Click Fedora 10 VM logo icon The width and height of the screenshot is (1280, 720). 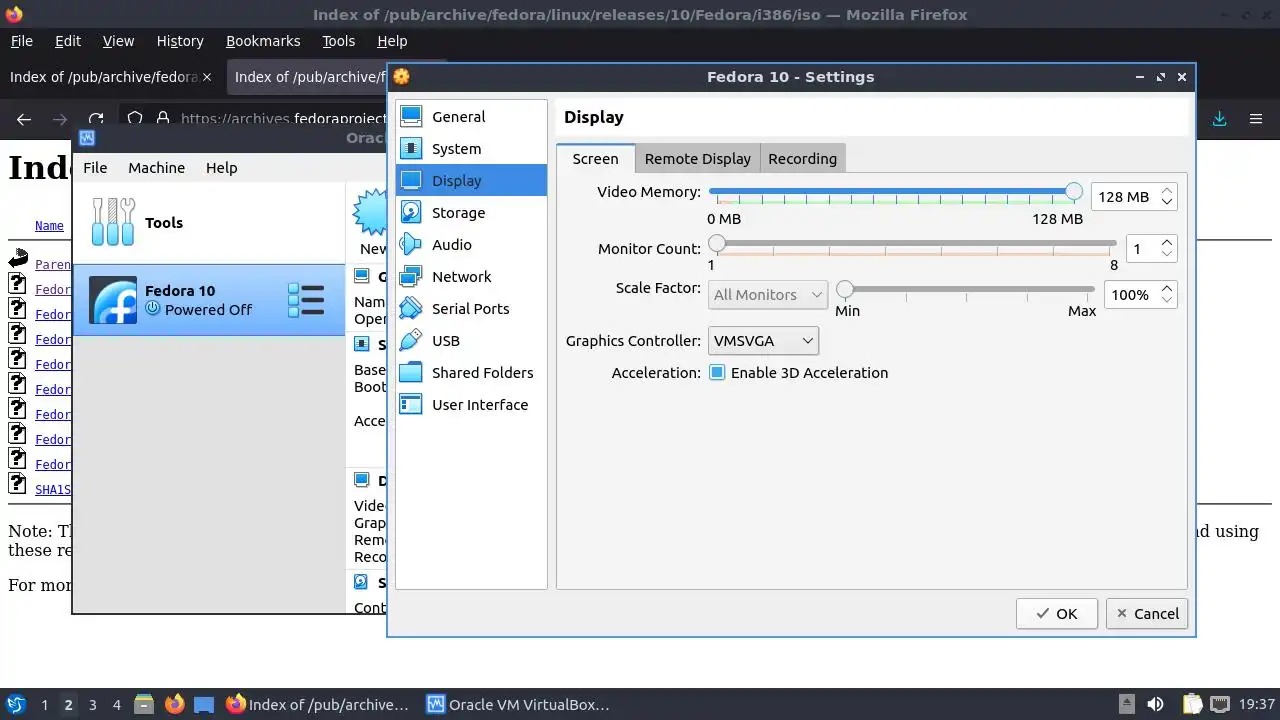click(x=113, y=300)
